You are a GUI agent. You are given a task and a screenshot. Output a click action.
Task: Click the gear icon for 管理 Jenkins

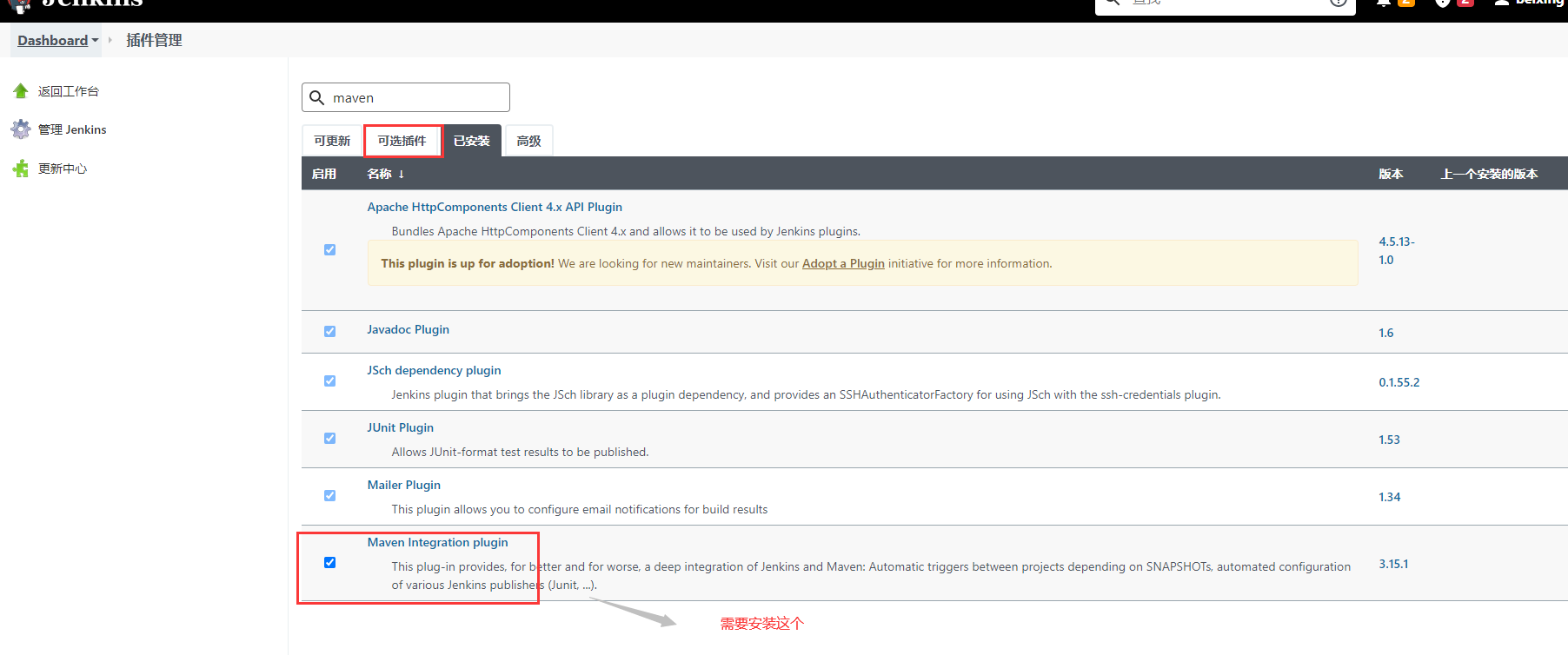tap(21, 129)
